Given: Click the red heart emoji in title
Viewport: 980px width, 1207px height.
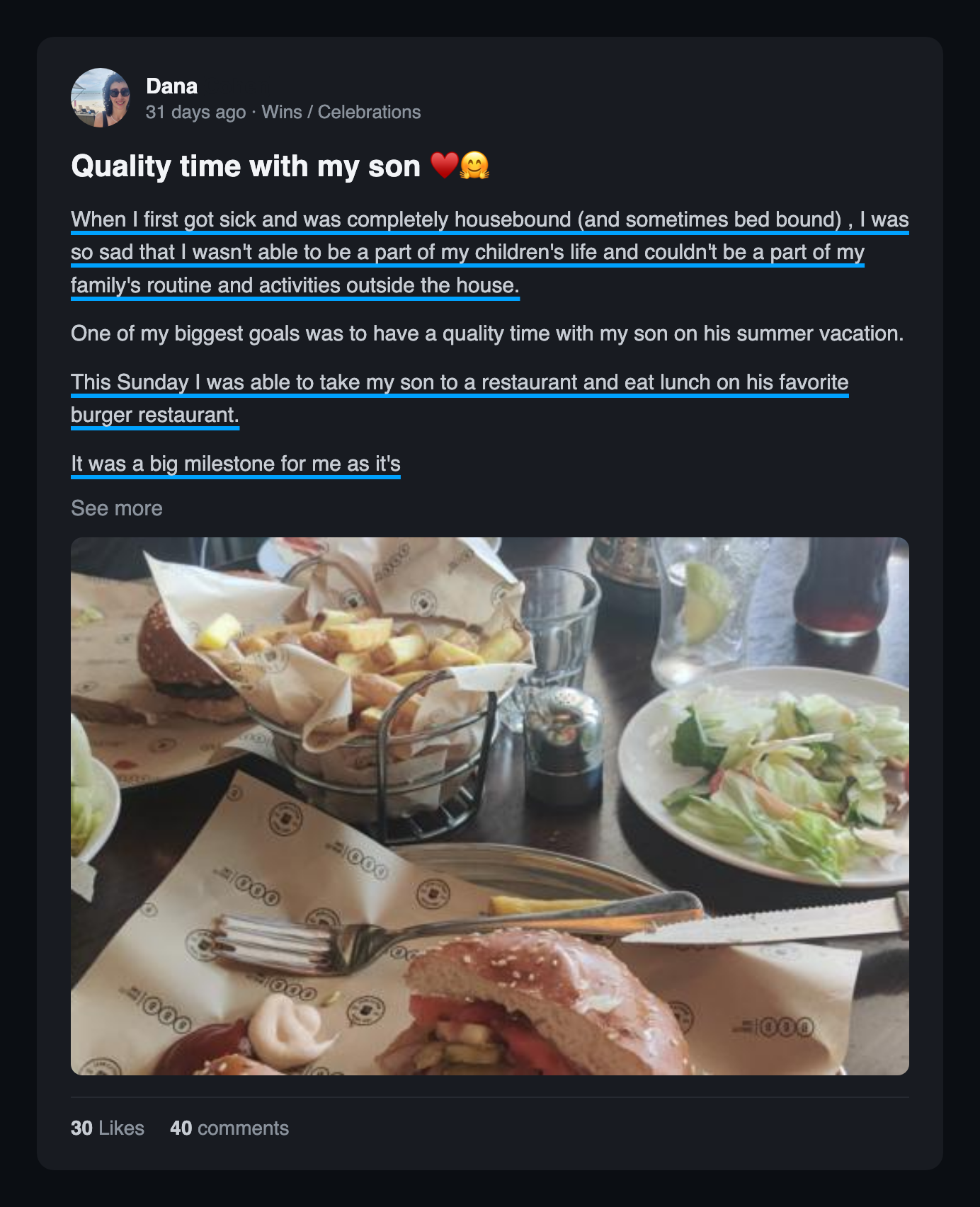Looking at the screenshot, I should (444, 166).
